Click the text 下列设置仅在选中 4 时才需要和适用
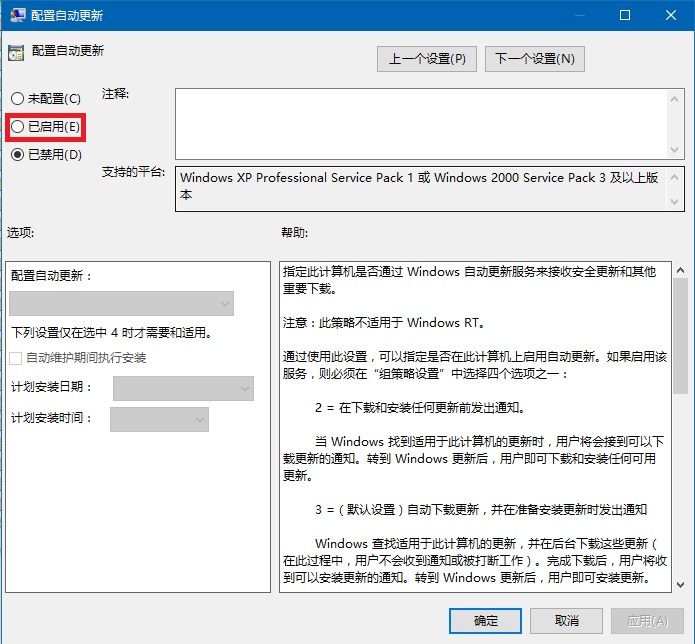 coord(111,332)
